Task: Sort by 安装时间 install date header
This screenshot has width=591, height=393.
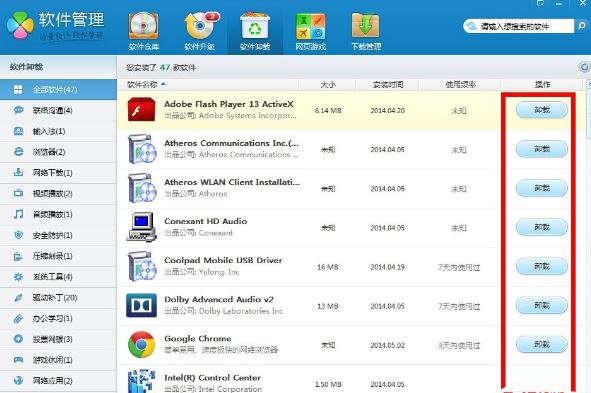Action: 388,84
